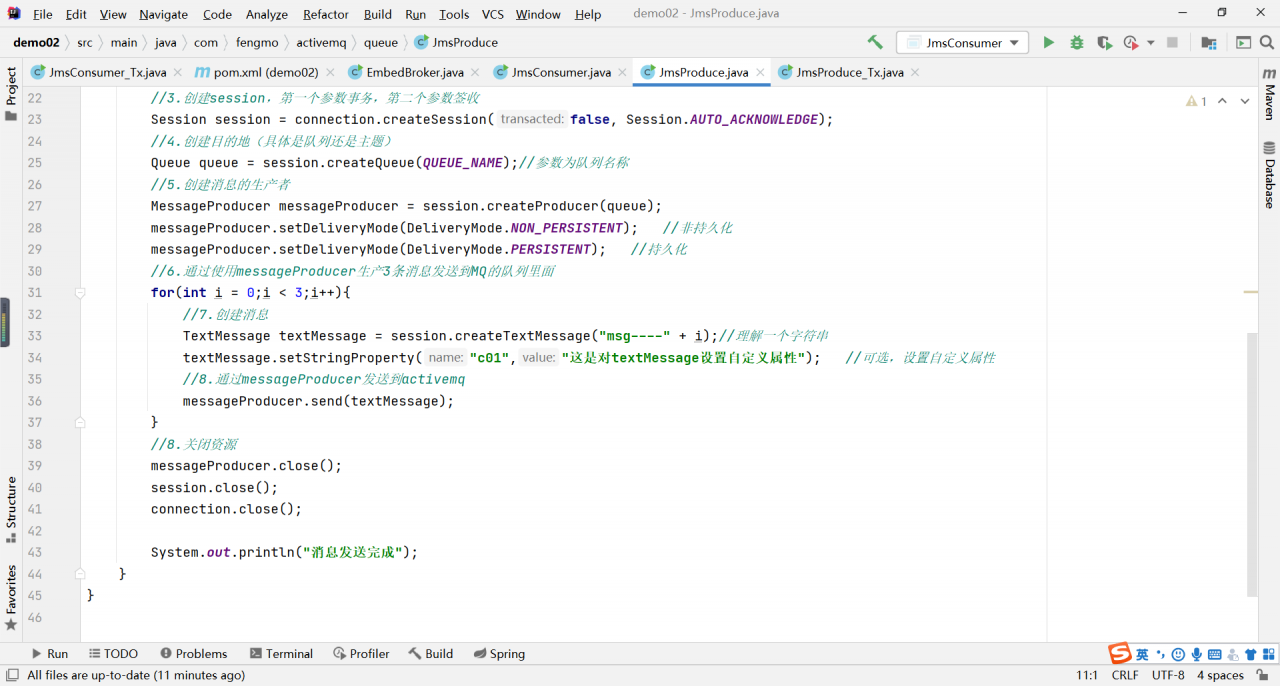Open the VCS menu
This screenshot has width=1280, height=686.
[x=492, y=14]
